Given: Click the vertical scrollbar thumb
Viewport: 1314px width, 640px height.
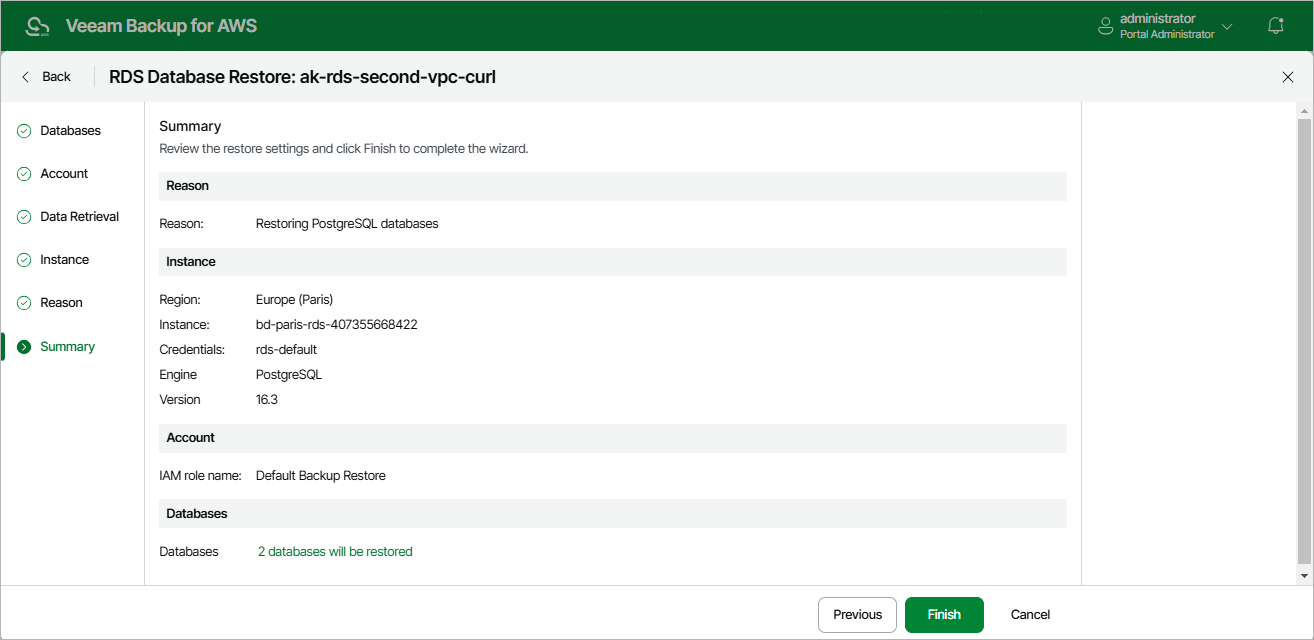Looking at the screenshot, I should 1304,340.
